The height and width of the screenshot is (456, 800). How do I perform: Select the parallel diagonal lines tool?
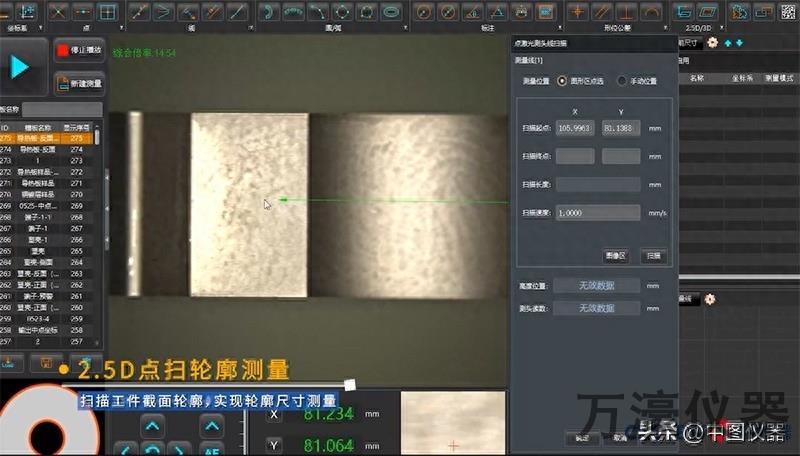pos(212,12)
